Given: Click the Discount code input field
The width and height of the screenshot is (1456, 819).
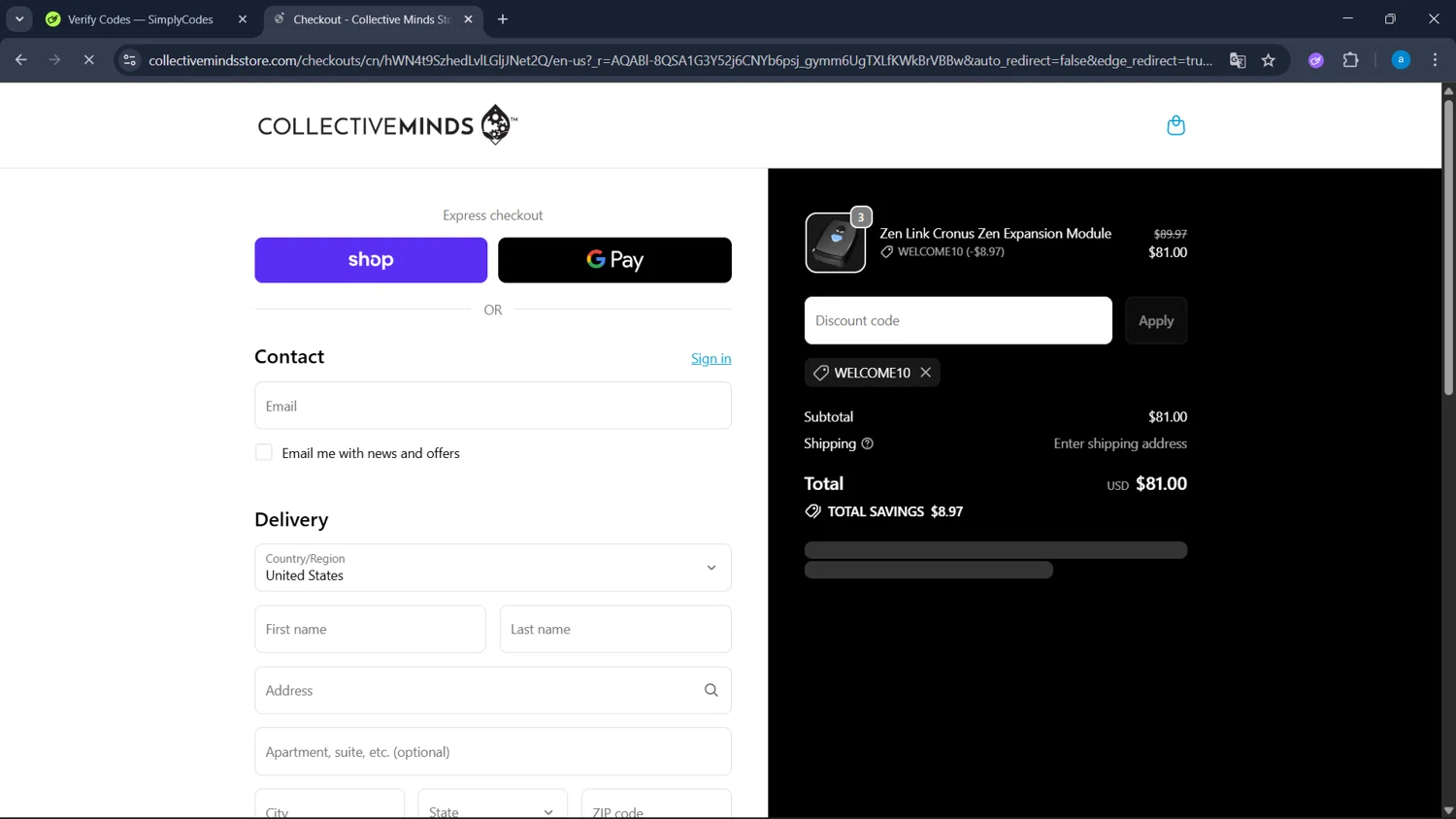Looking at the screenshot, I should (958, 320).
